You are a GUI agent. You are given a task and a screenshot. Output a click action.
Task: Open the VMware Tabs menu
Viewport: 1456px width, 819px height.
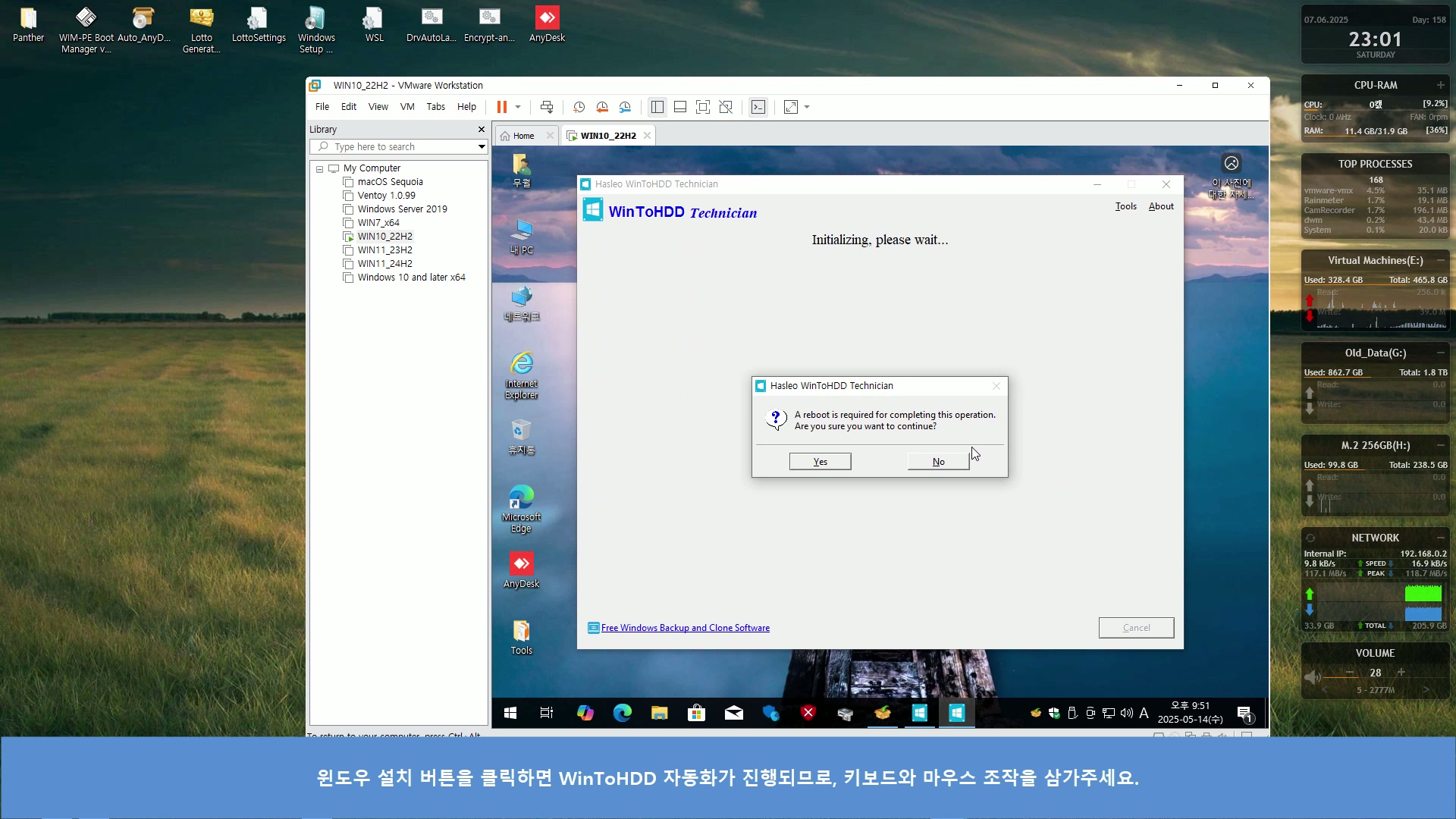click(436, 107)
